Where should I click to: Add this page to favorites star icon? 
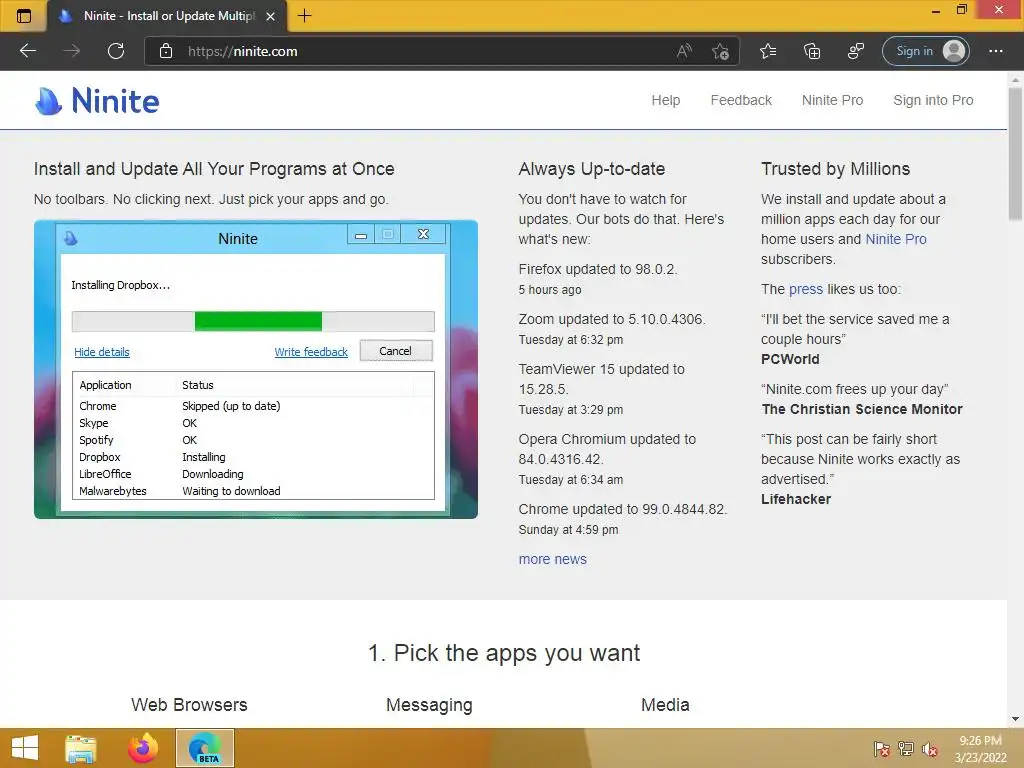(720, 51)
